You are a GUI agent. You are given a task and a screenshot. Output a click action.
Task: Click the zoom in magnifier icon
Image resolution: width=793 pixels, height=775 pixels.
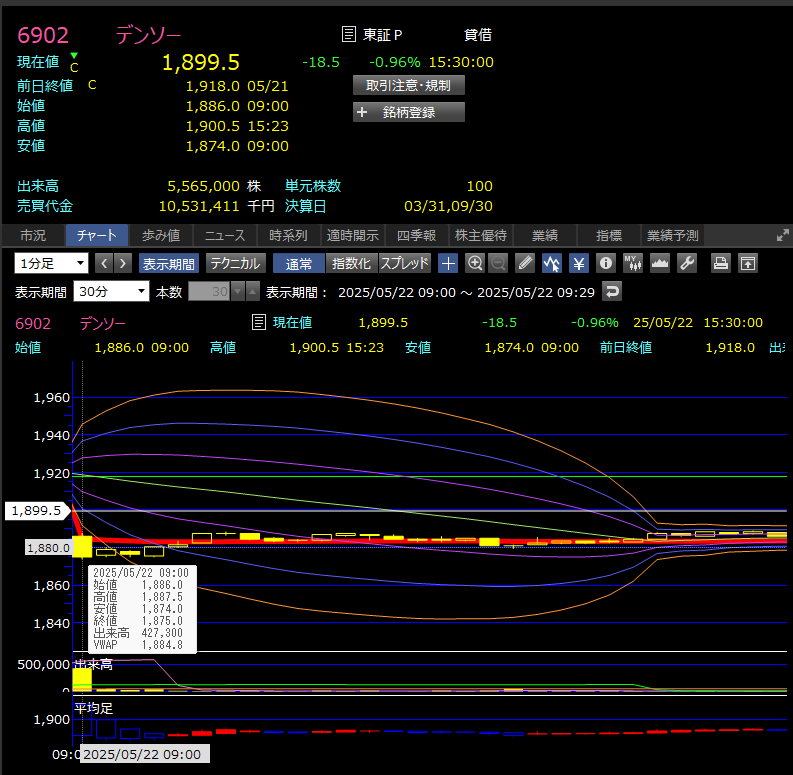click(475, 264)
